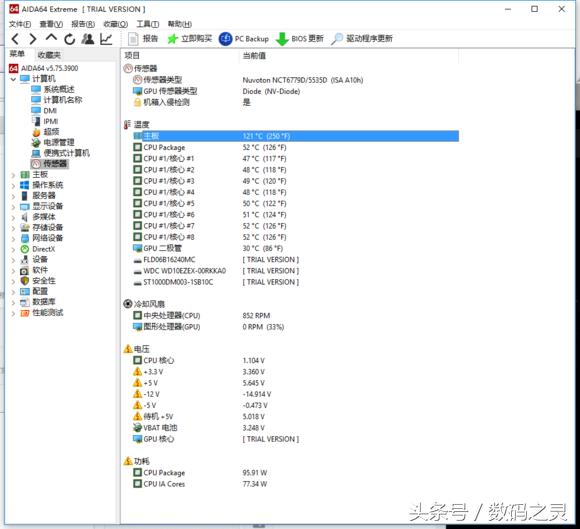Open the 工具(T) menu

pyautogui.click(x=148, y=24)
